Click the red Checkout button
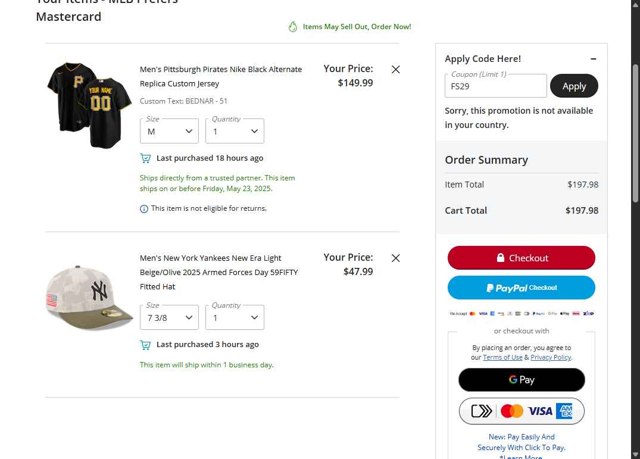640x459 pixels. (x=521, y=258)
